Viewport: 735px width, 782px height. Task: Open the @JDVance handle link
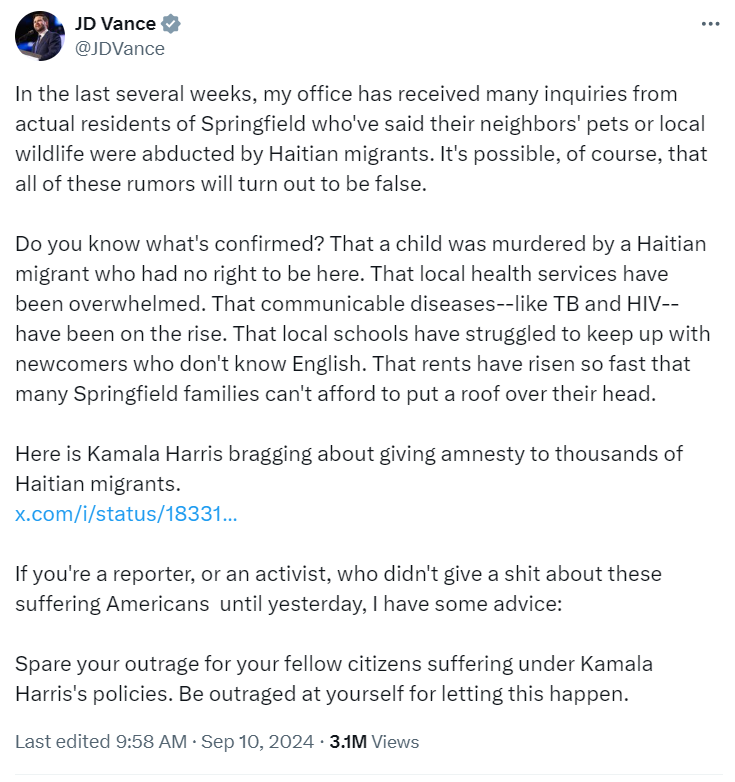pos(120,48)
